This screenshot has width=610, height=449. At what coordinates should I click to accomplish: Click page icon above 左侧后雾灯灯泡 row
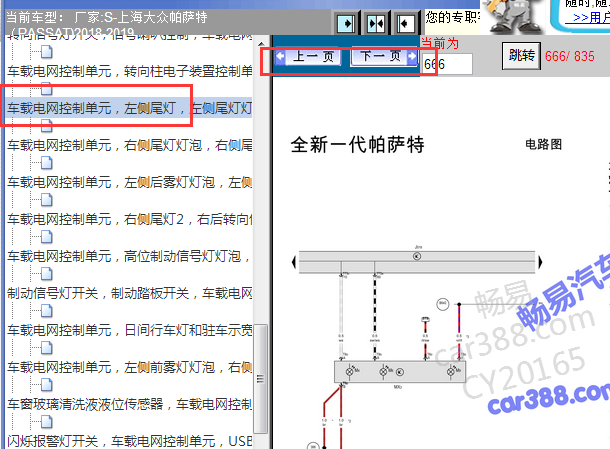(x=47, y=163)
